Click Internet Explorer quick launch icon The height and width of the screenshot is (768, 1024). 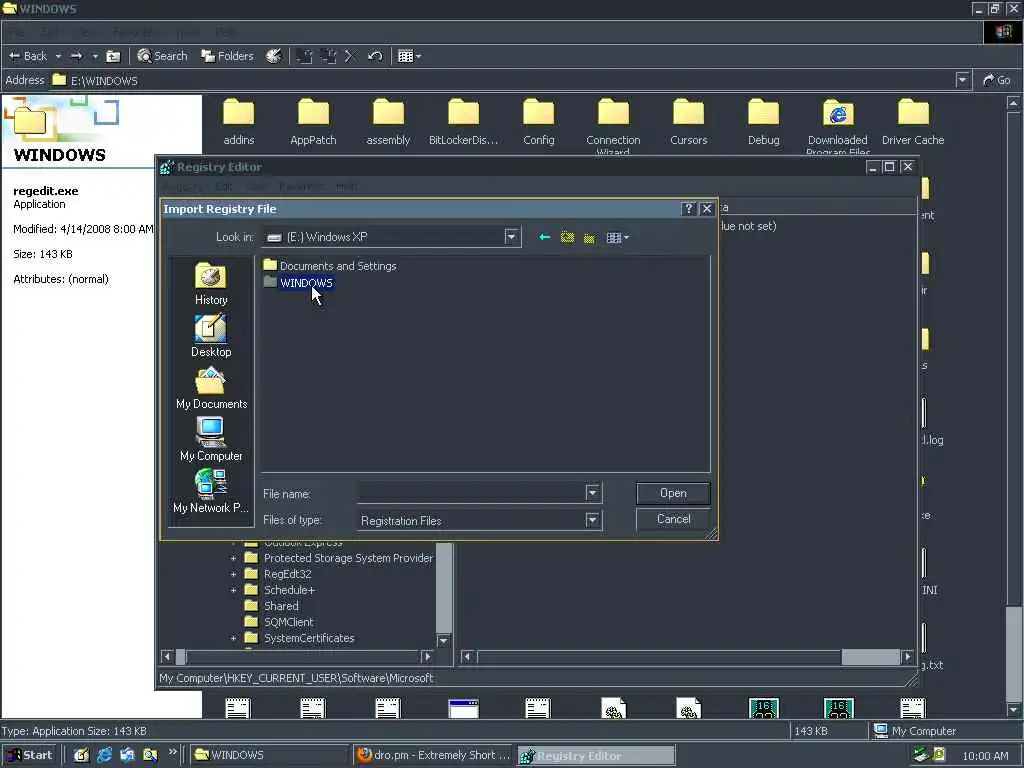[x=104, y=755]
